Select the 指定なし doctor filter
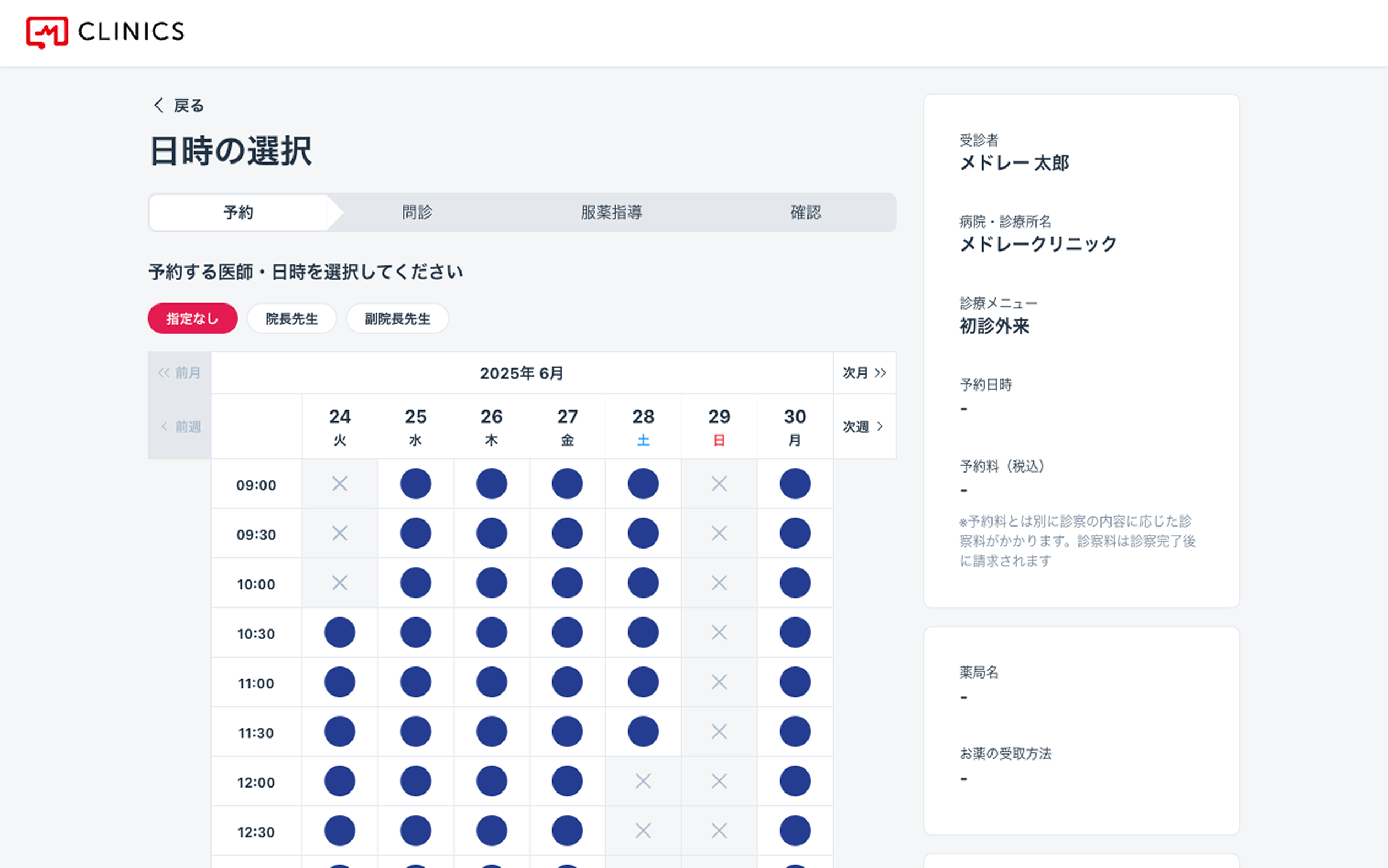This screenshot has height=868, width=1388. (192, 318)
